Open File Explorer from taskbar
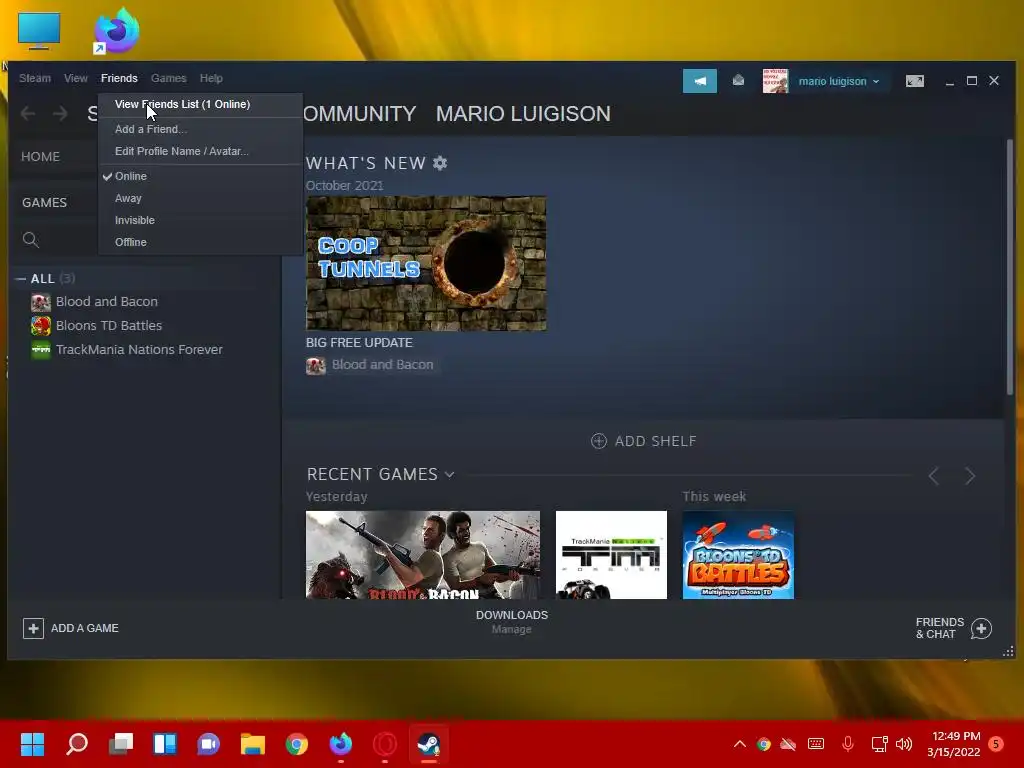 tap(253, 744)
